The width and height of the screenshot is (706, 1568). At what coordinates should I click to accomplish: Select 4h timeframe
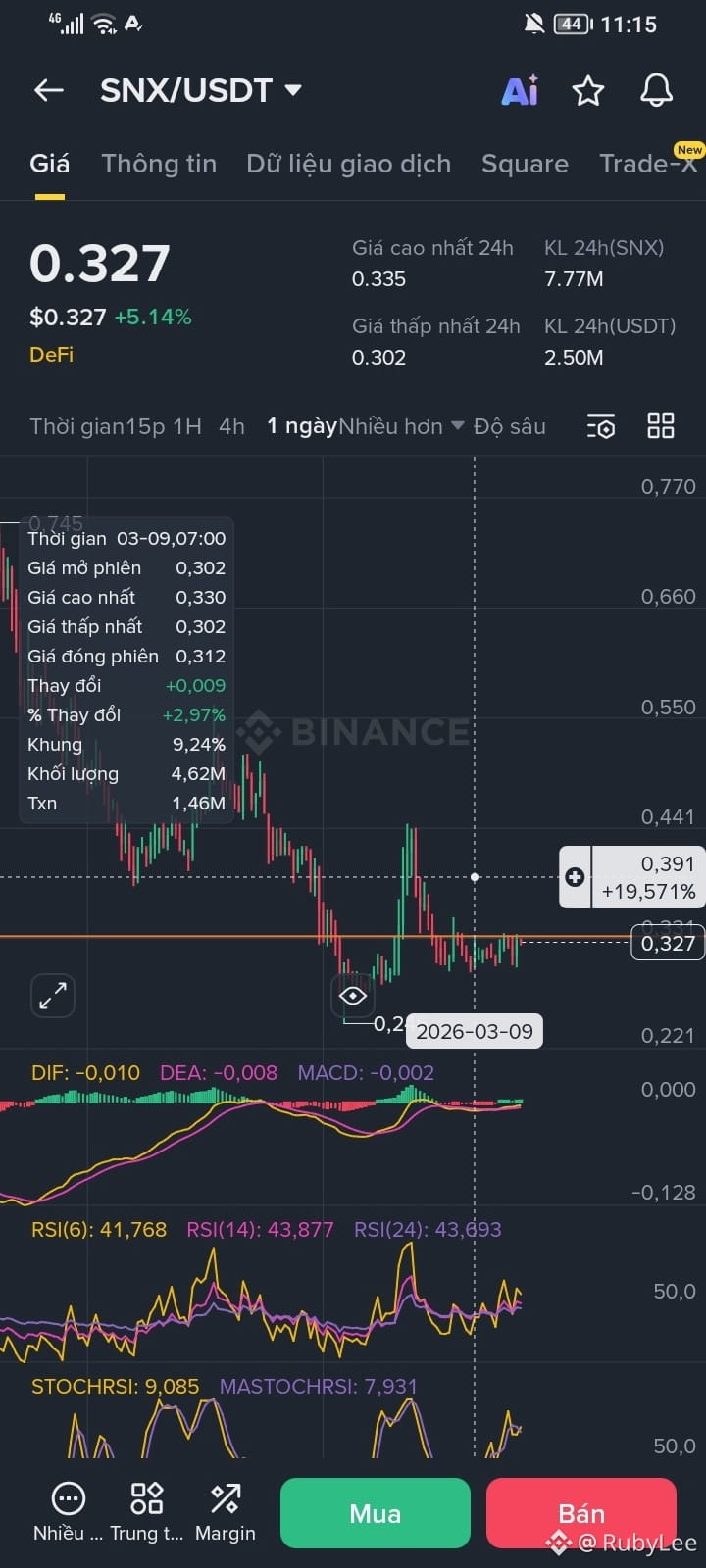[231, 426]
